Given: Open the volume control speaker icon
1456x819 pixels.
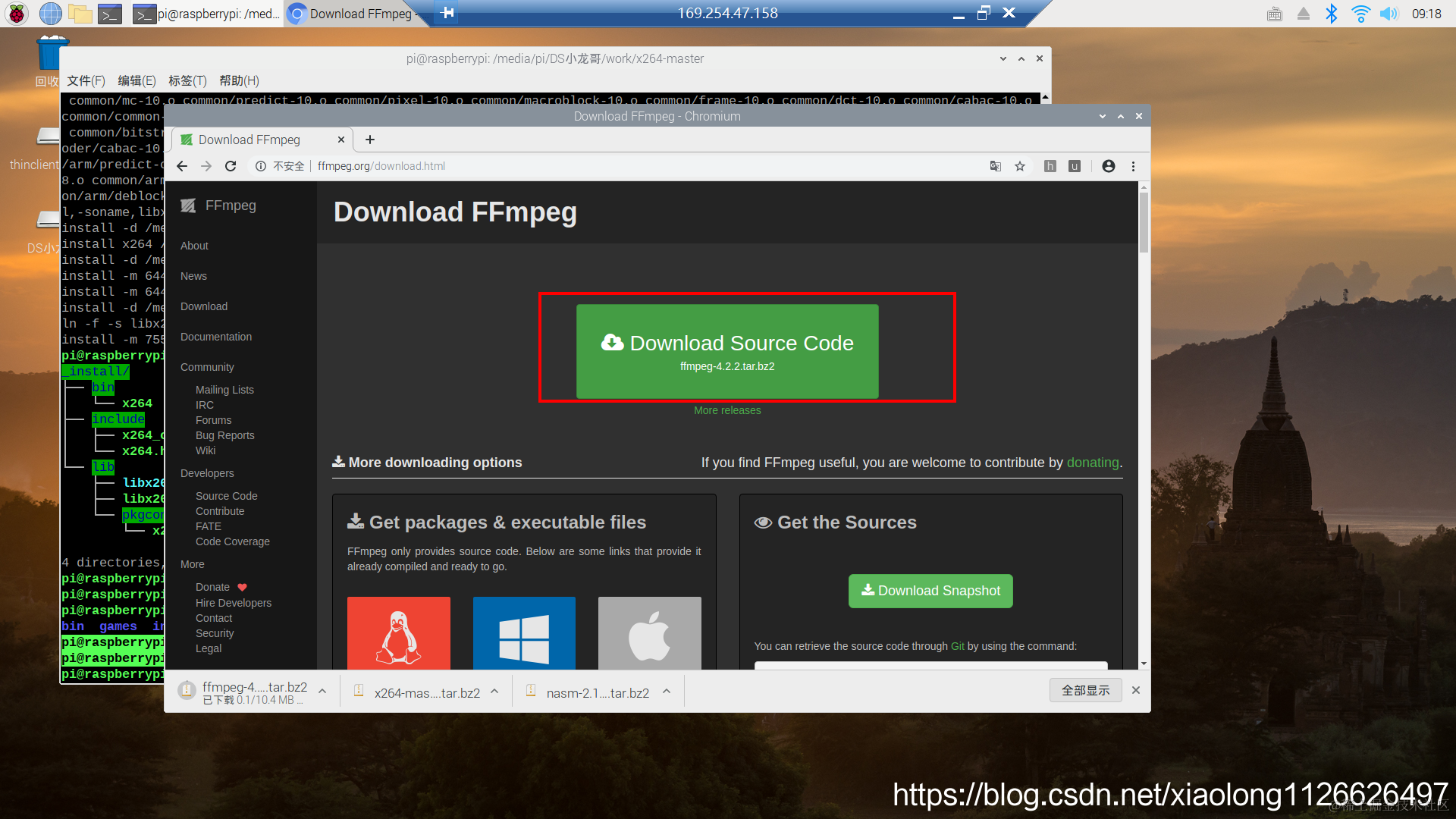Looking at the screenshot, I should (x=1389, y=13).
